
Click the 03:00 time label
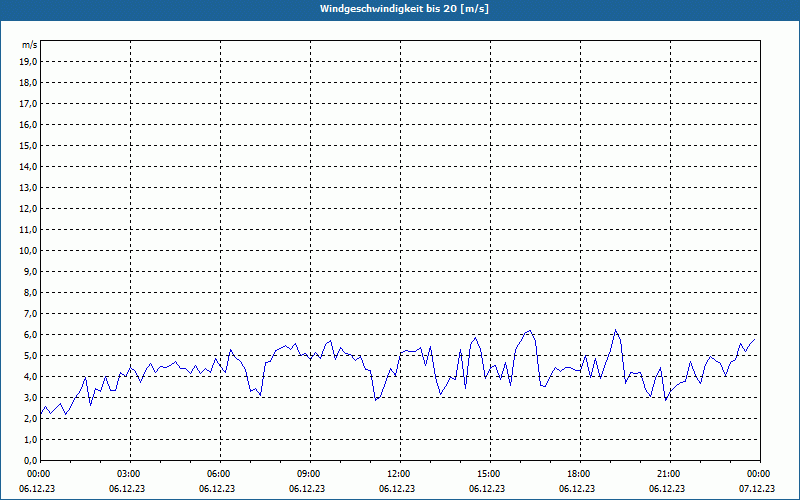pyautogui.click(x=131, y=474)
